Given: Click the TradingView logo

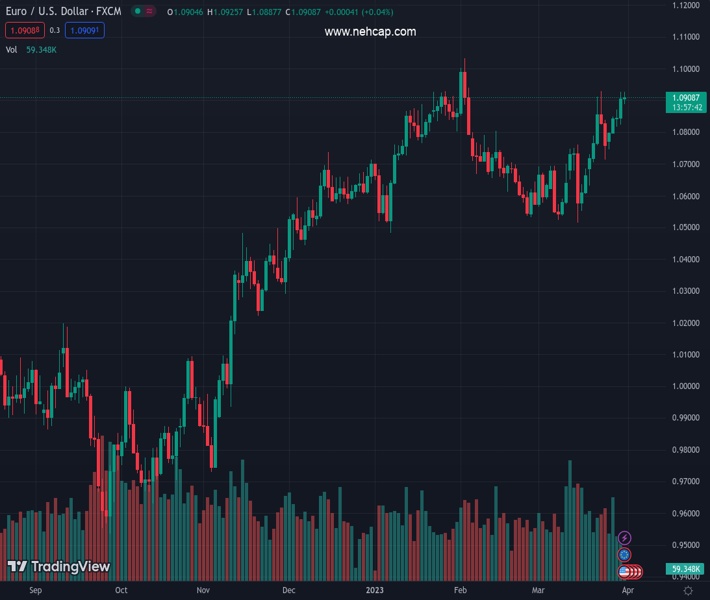Looking at the screenshot, I should pyautogui.click(x=58, y=567).
